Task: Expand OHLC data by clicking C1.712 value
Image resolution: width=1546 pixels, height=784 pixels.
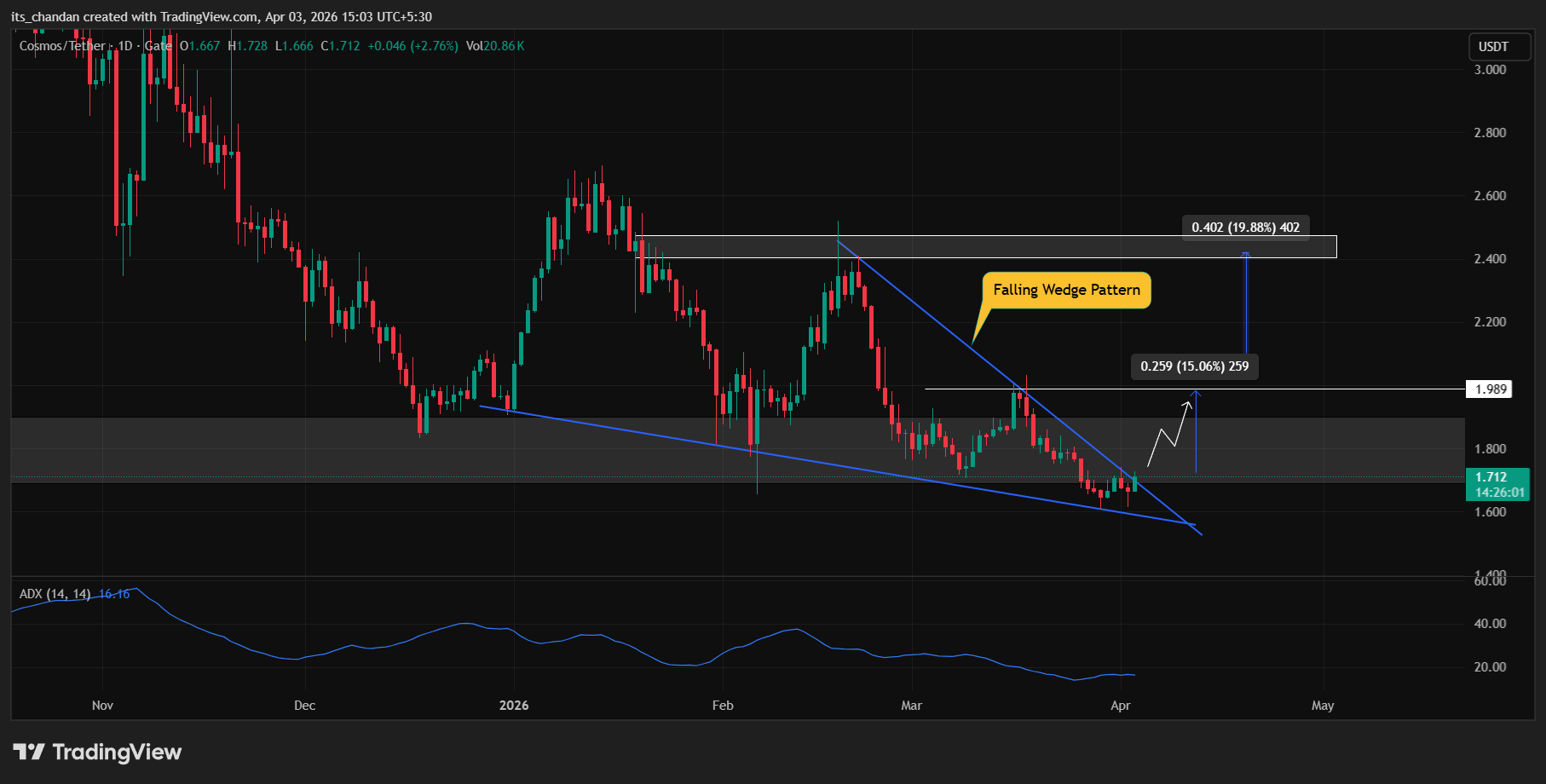Action: point(340,47)
